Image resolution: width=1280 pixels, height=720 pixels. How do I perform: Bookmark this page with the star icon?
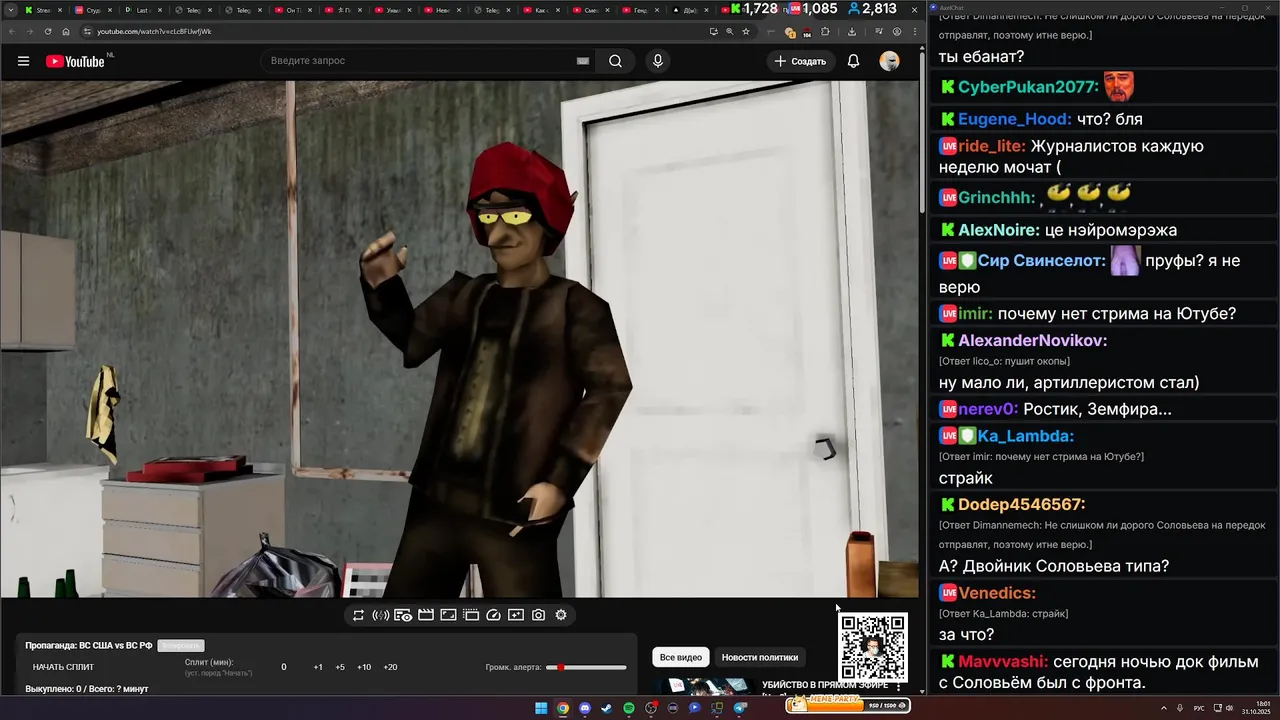[746, 31]
